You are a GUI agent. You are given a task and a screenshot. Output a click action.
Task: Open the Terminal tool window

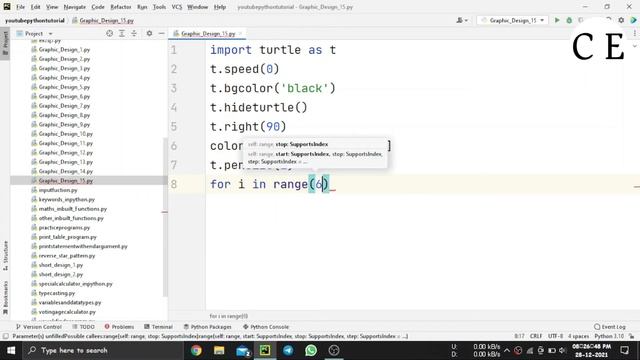tap(158, 327)
